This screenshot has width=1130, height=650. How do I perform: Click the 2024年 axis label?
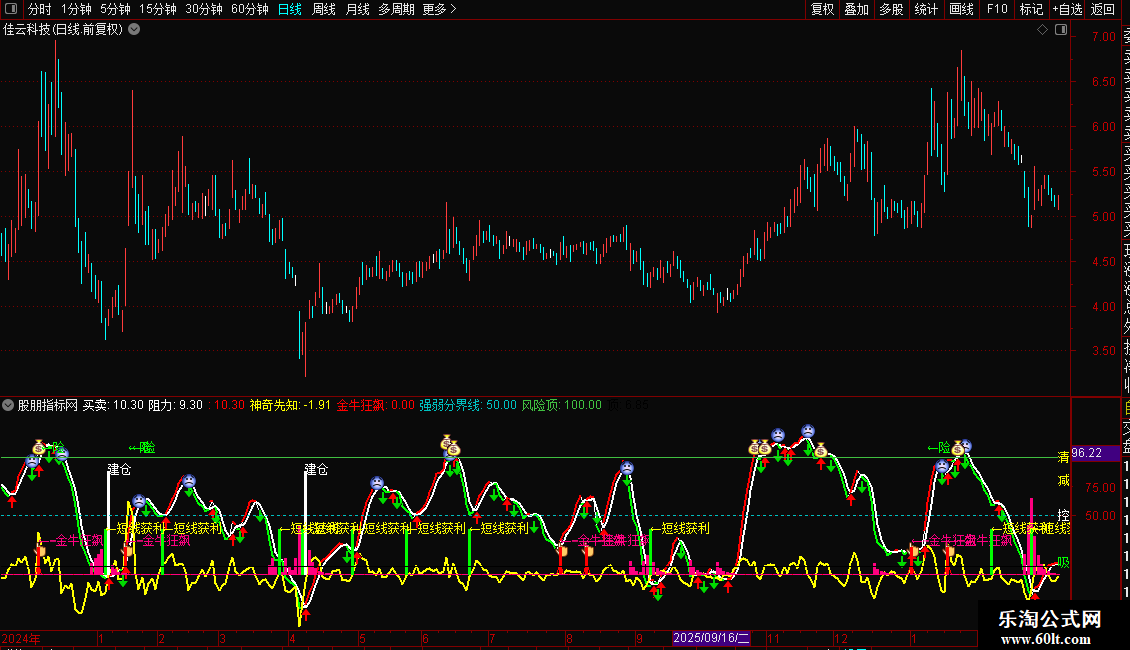pyautogui.click(x=22, y=638)
